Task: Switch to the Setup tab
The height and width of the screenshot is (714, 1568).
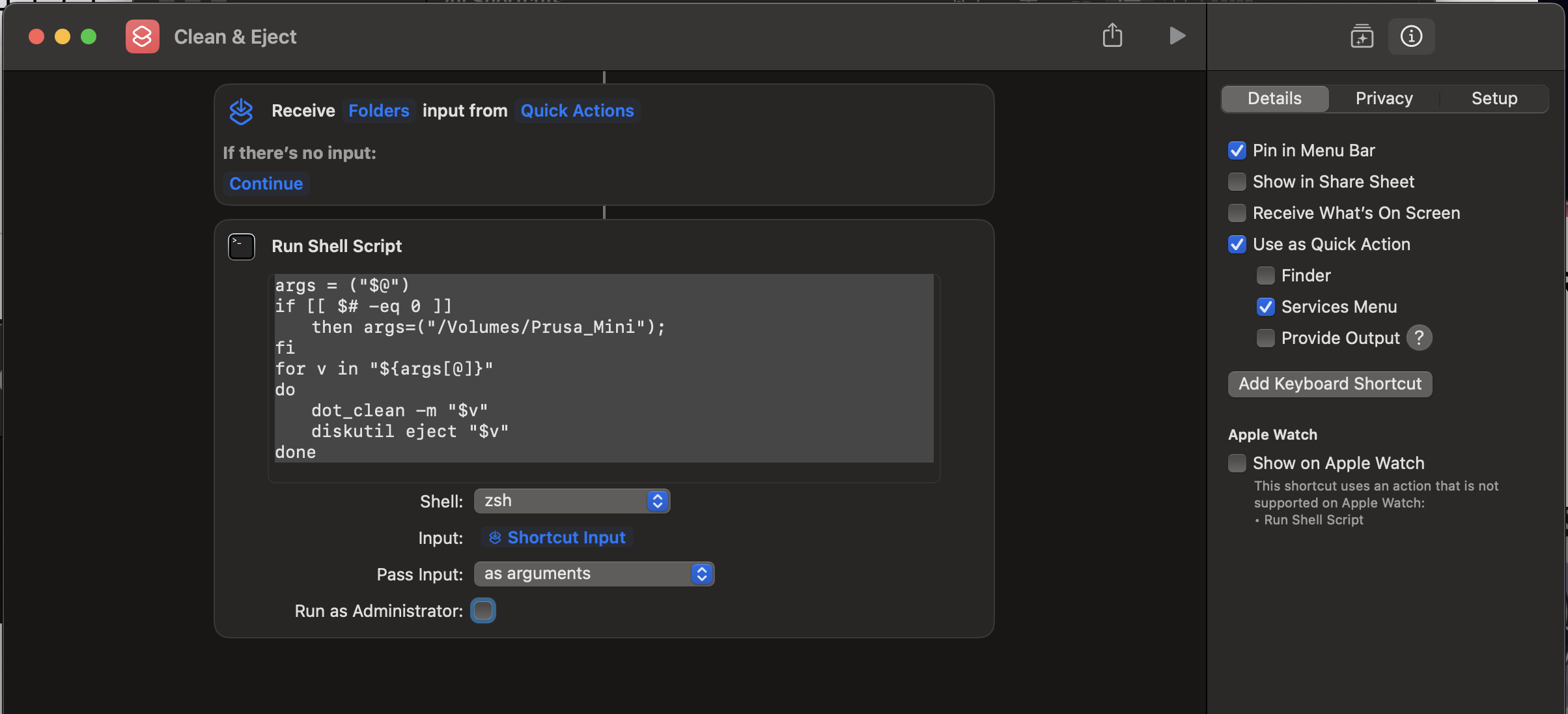Action: coord(1494,98)
